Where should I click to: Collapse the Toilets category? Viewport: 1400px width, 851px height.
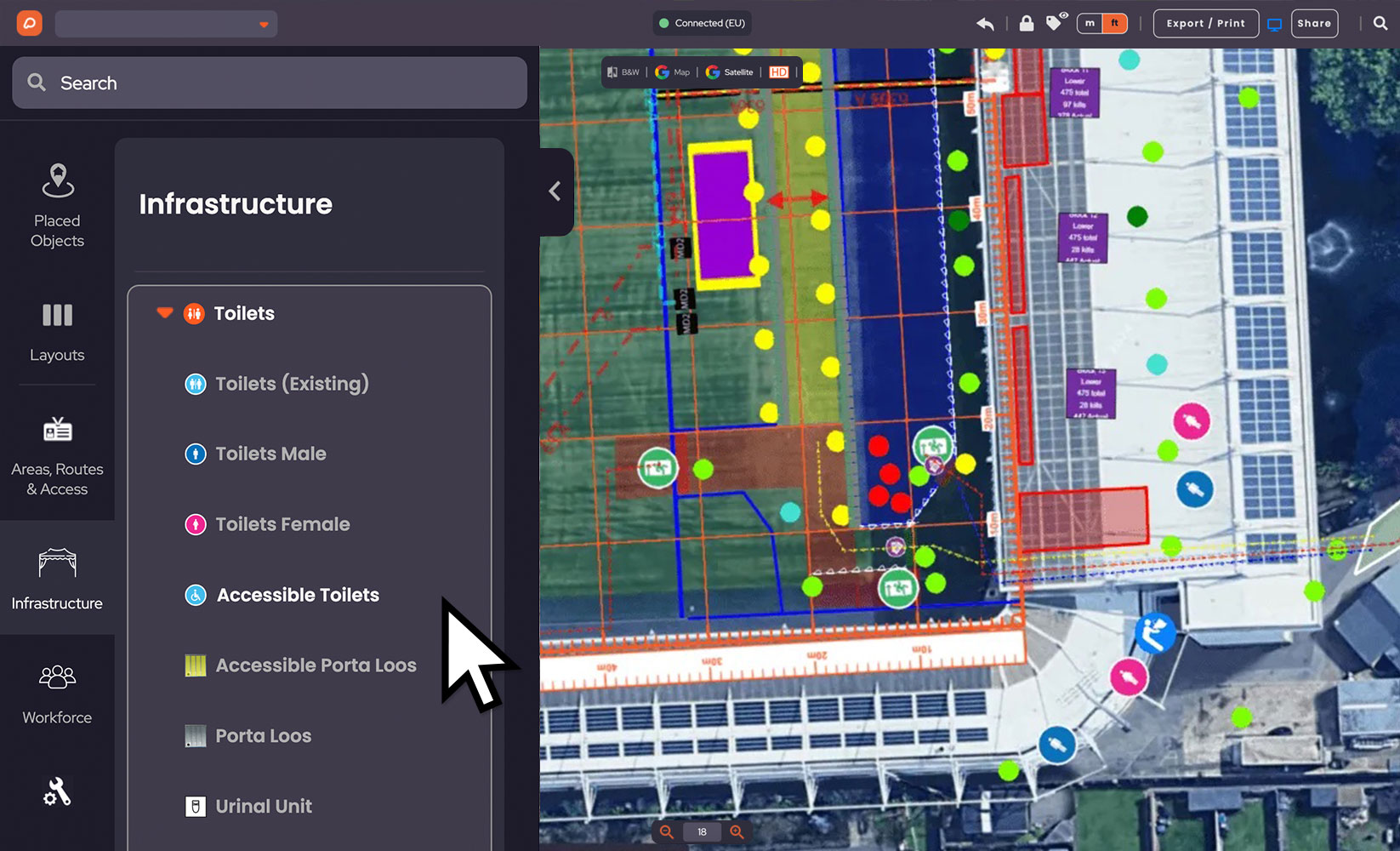pyautogui.click(x=165, y=313)
